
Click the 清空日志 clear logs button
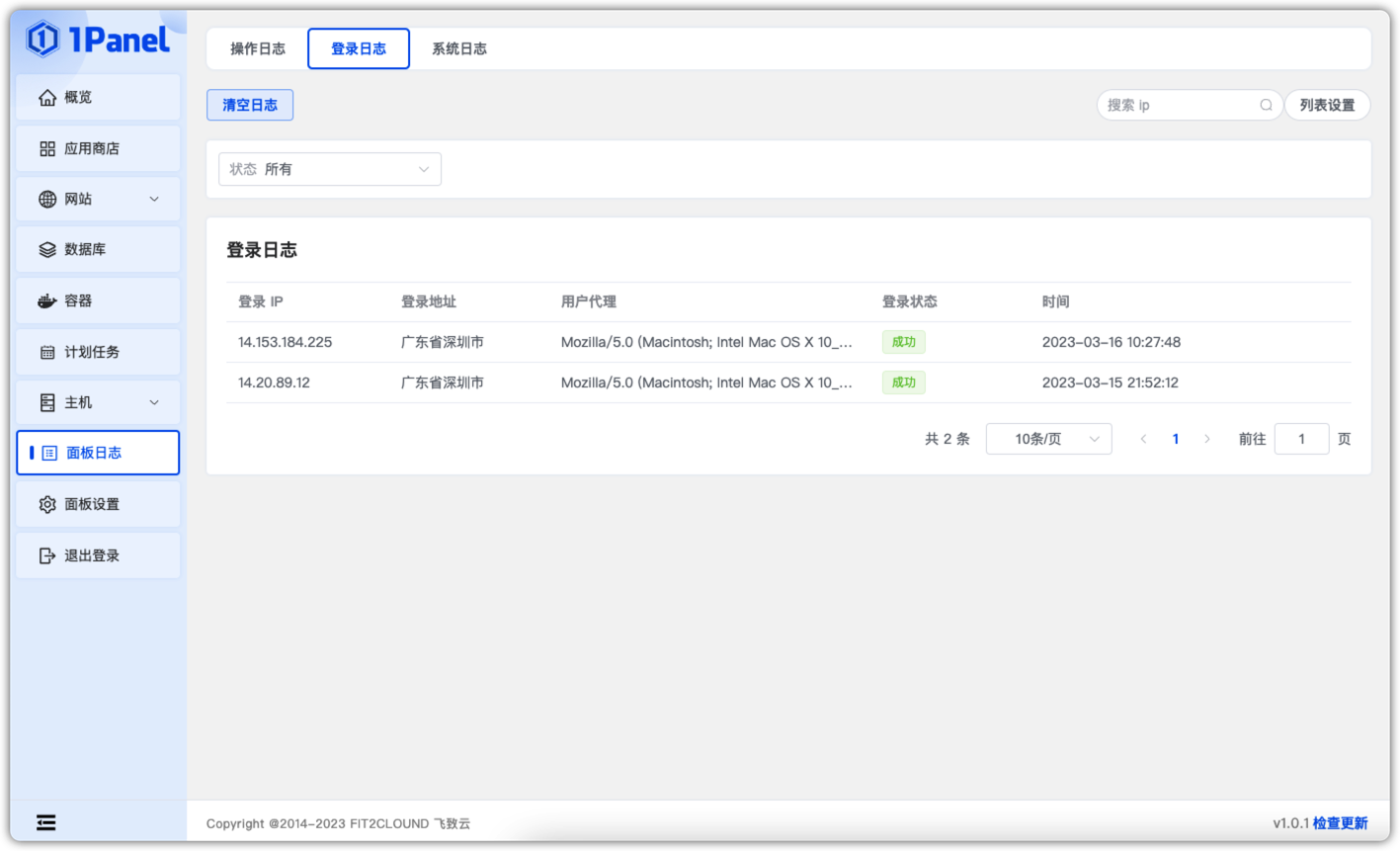249,104
